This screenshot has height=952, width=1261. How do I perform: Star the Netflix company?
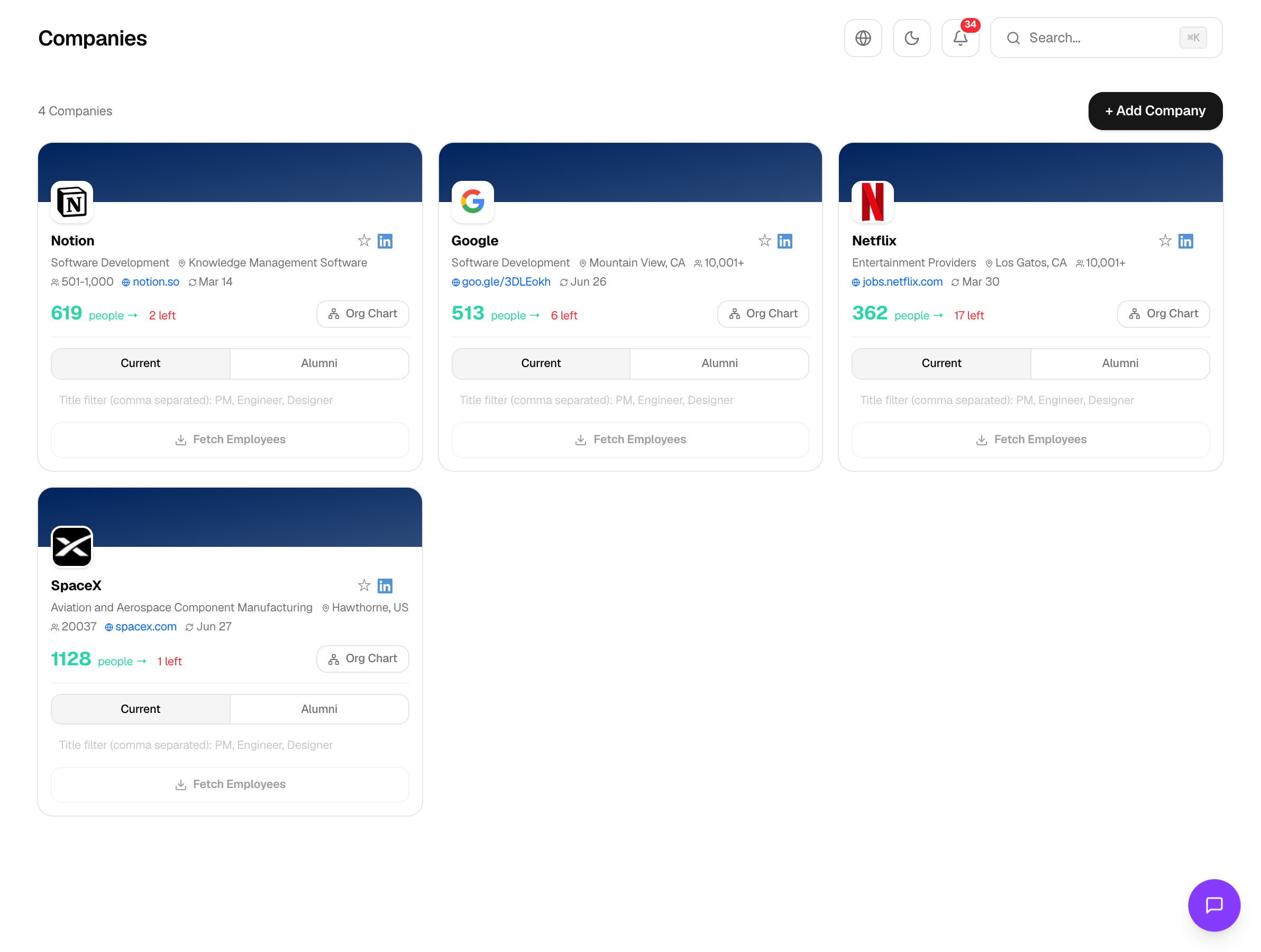[x=1165, y=241]
